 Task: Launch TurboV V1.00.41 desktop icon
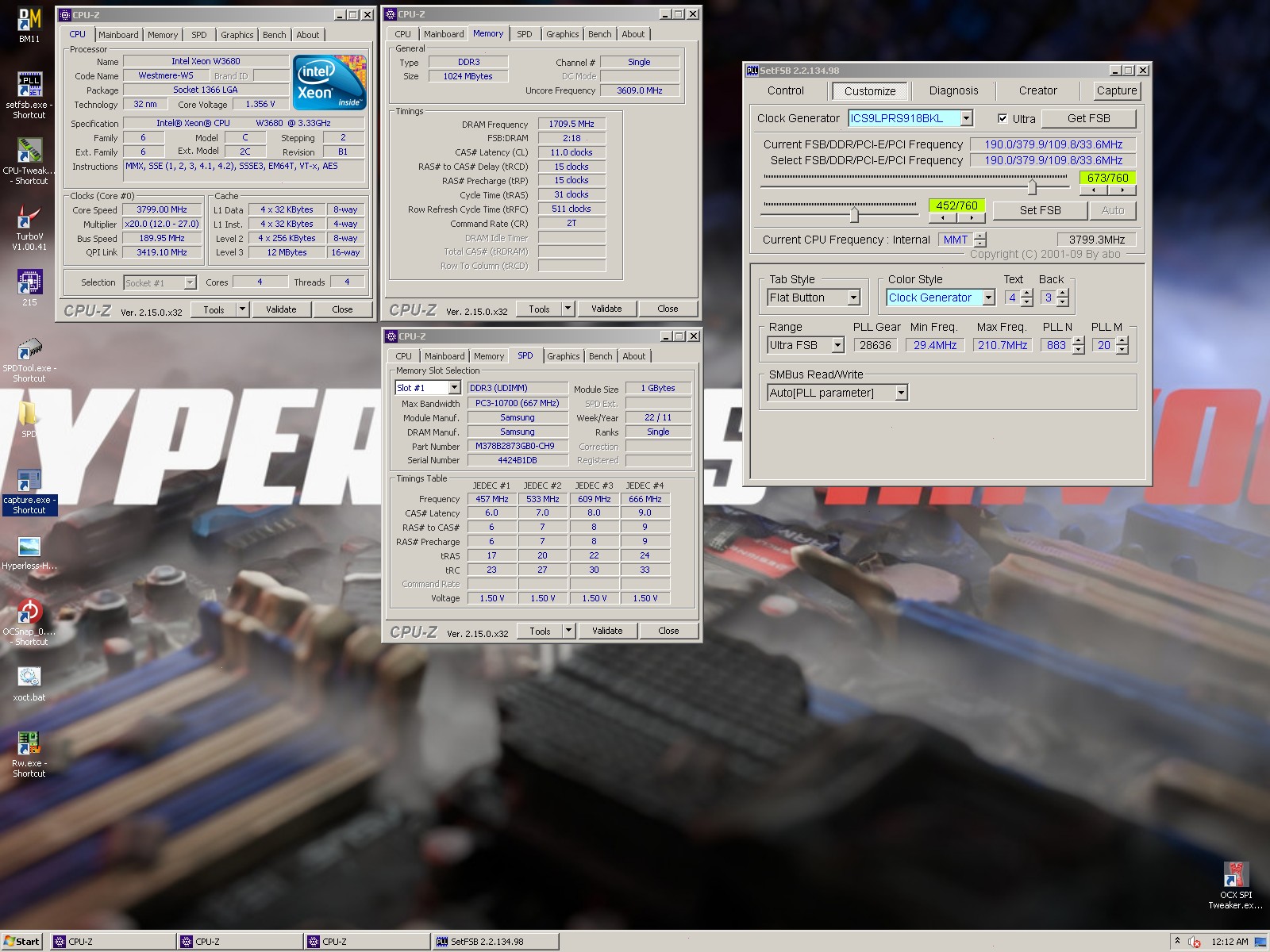point(29,228)
